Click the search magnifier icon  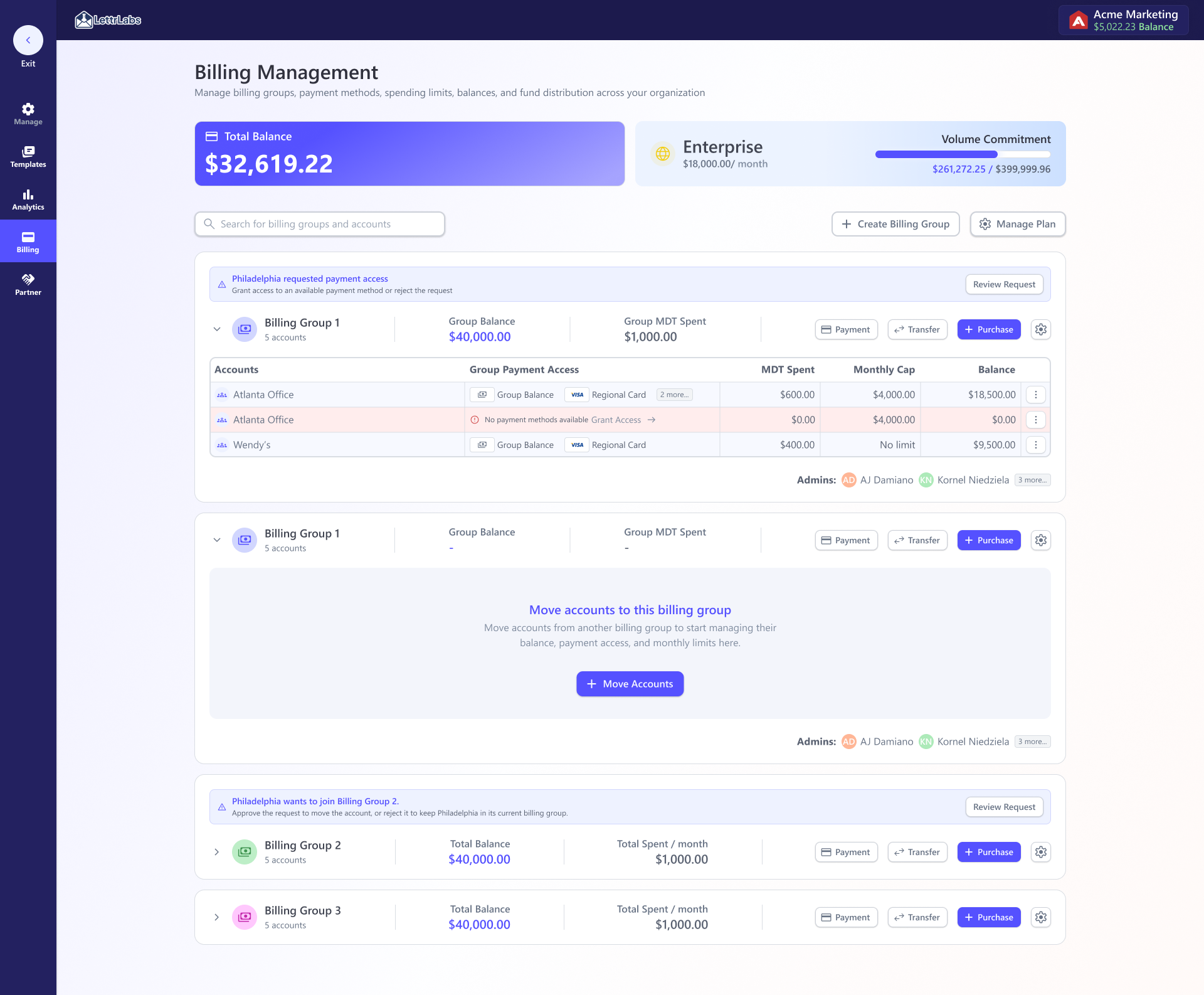209,224
